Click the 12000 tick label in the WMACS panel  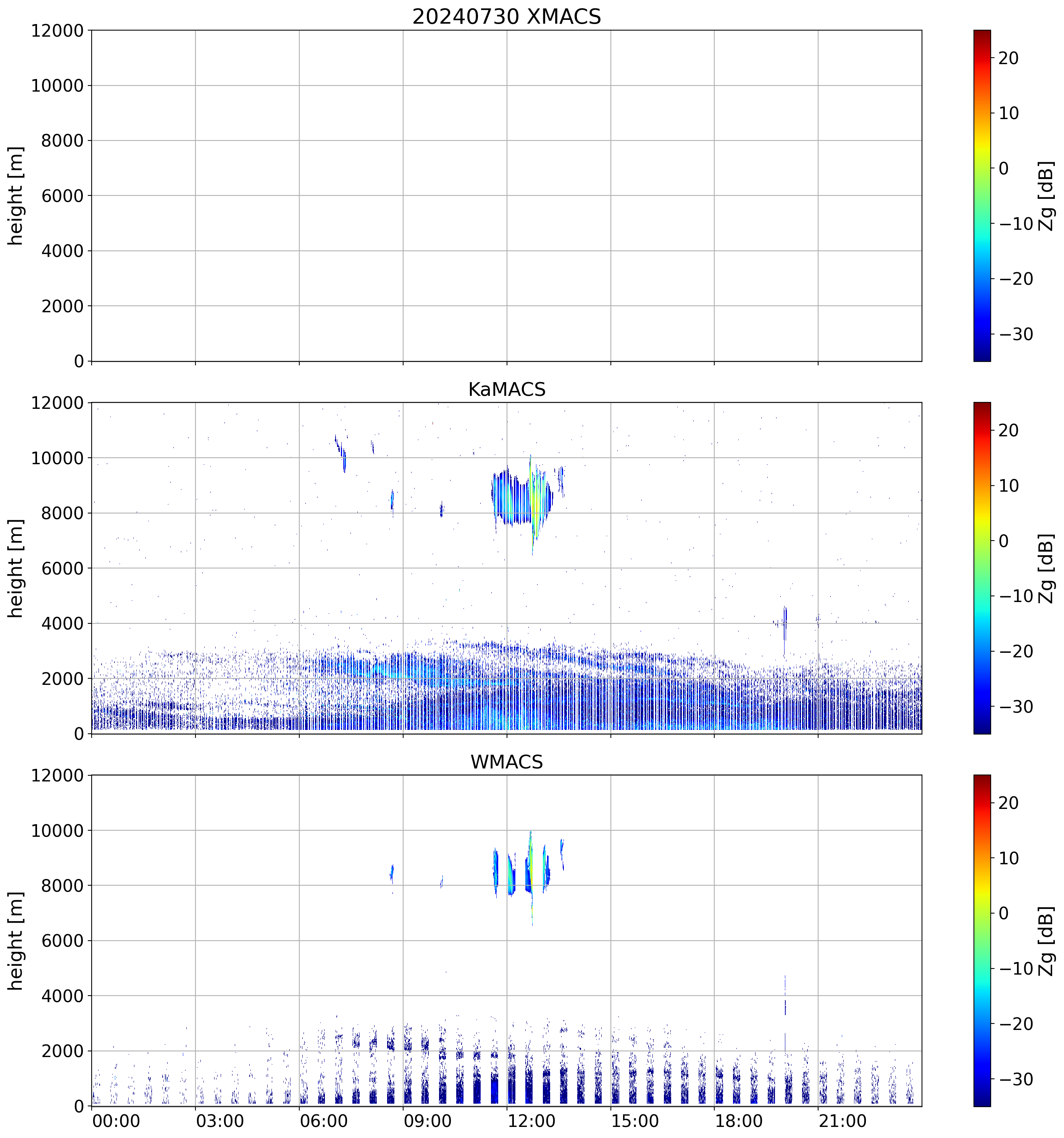click(57, 775)
